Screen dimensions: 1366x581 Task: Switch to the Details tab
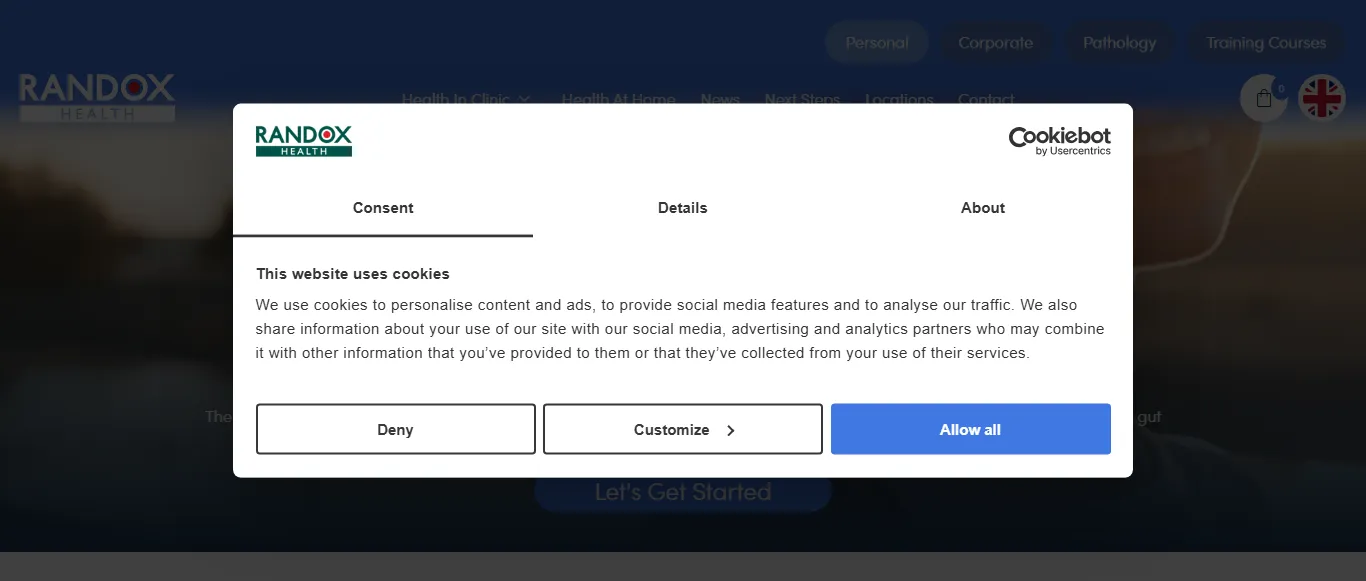click(682, 208)
